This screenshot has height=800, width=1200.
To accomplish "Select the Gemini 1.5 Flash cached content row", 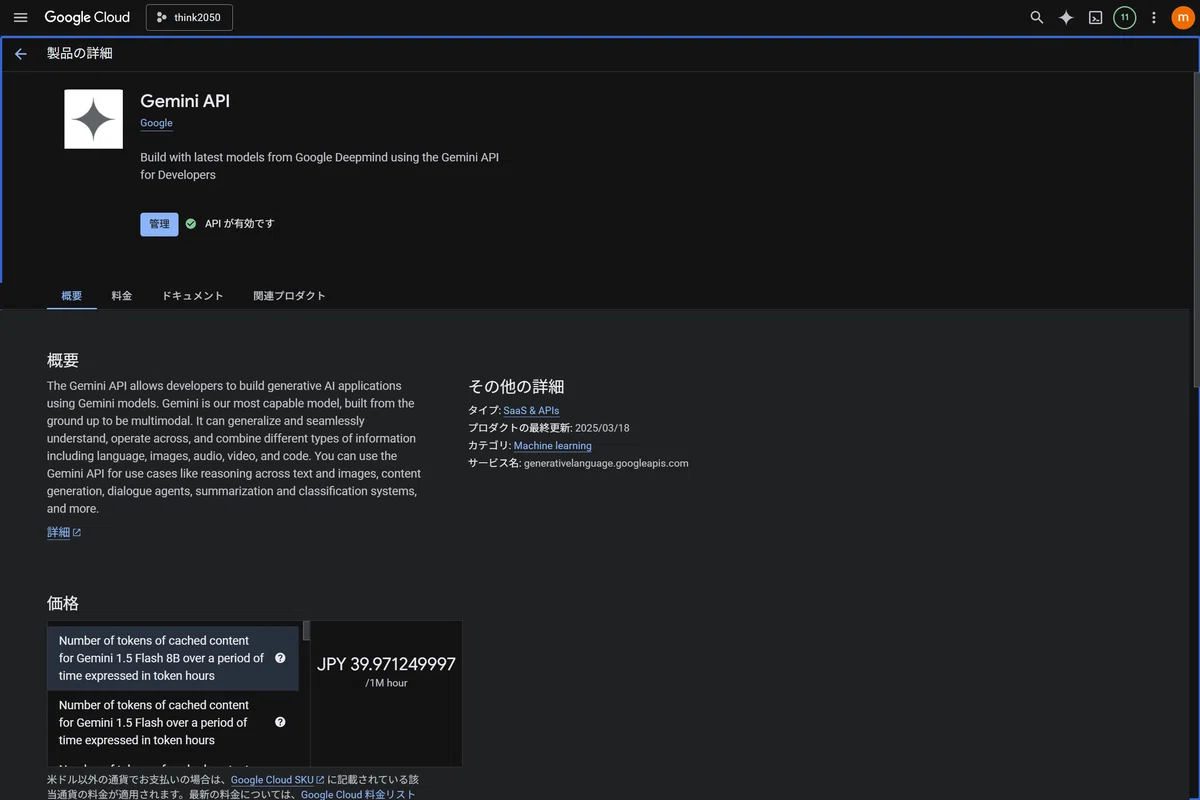I will click(173, 722).
